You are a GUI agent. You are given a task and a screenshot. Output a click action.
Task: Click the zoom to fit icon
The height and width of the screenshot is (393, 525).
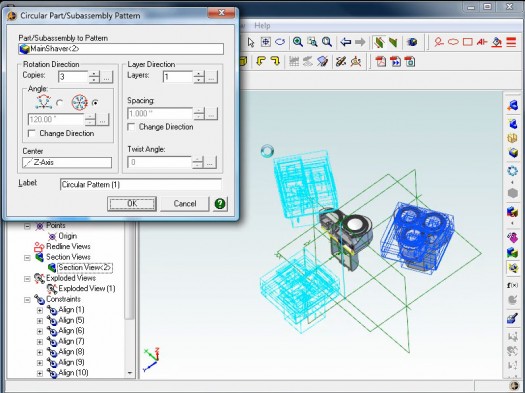(266, 42)
